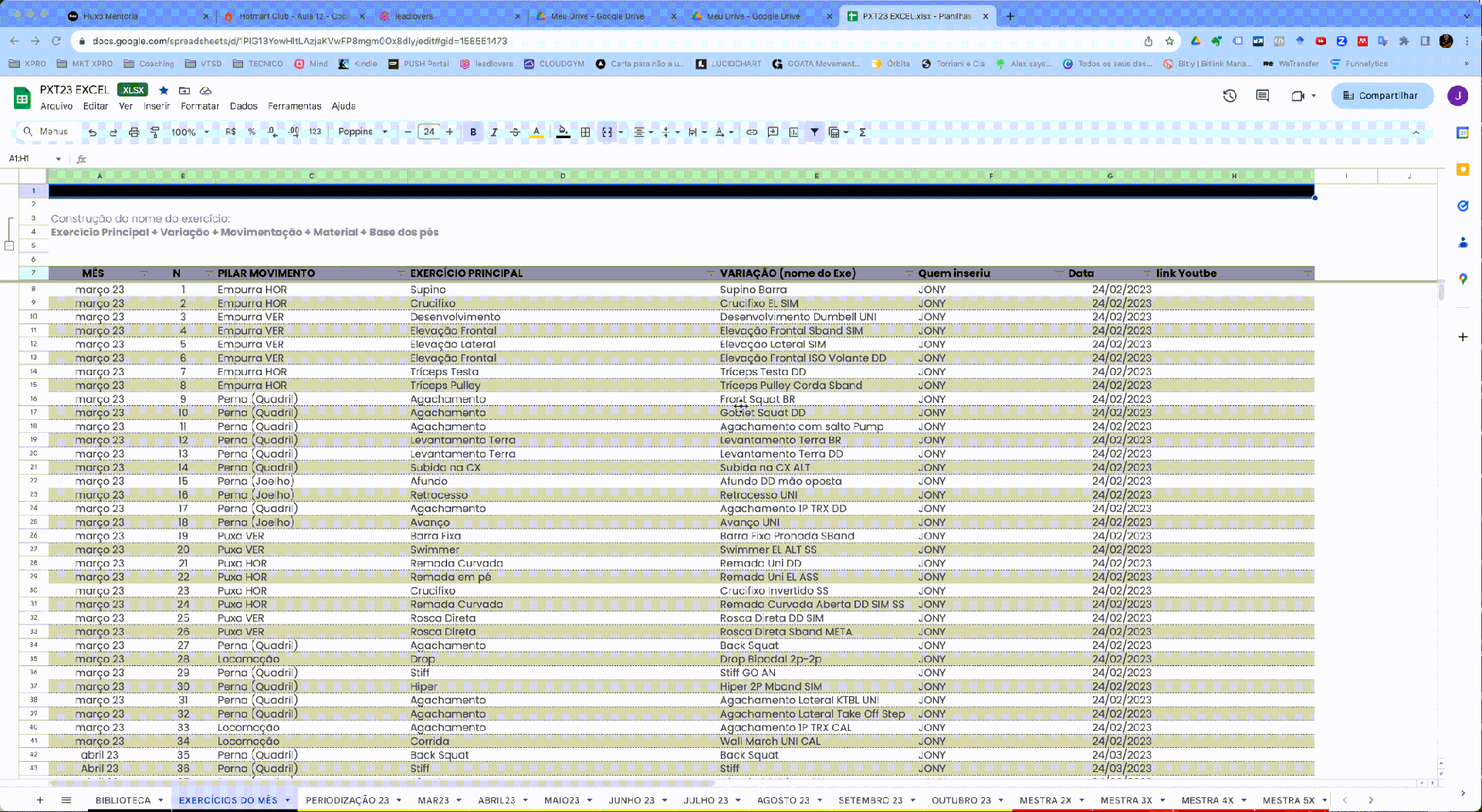
Task: Open filter dropdown on PILAR MOVIMENTO column
Action: click(401, 274)
